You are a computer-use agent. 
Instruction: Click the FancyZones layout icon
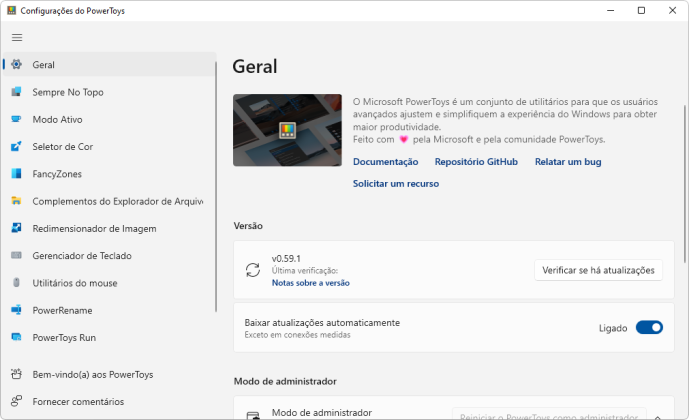pyautogui.click(x=16, y=174)
